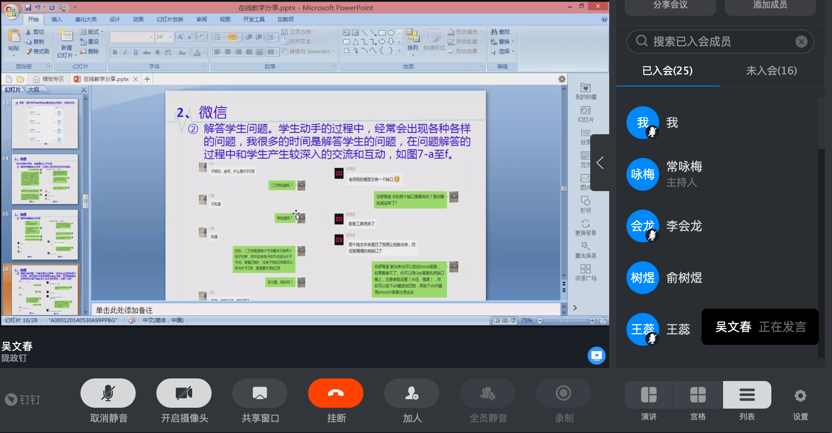The image size is (832, 433).
Task: Clear the member search field
Action: click(801, 41)
